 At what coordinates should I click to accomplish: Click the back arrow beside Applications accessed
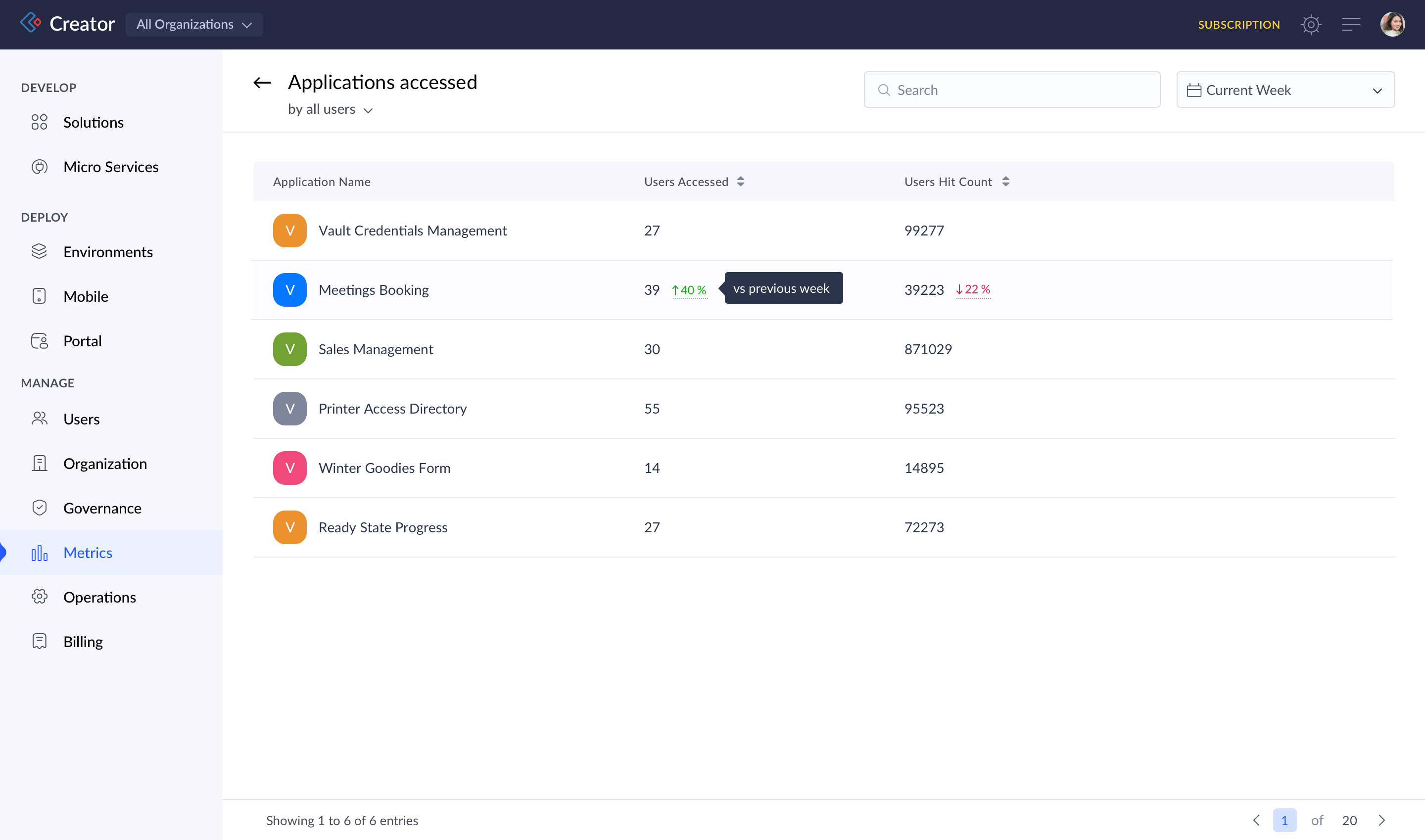point(262,83)
